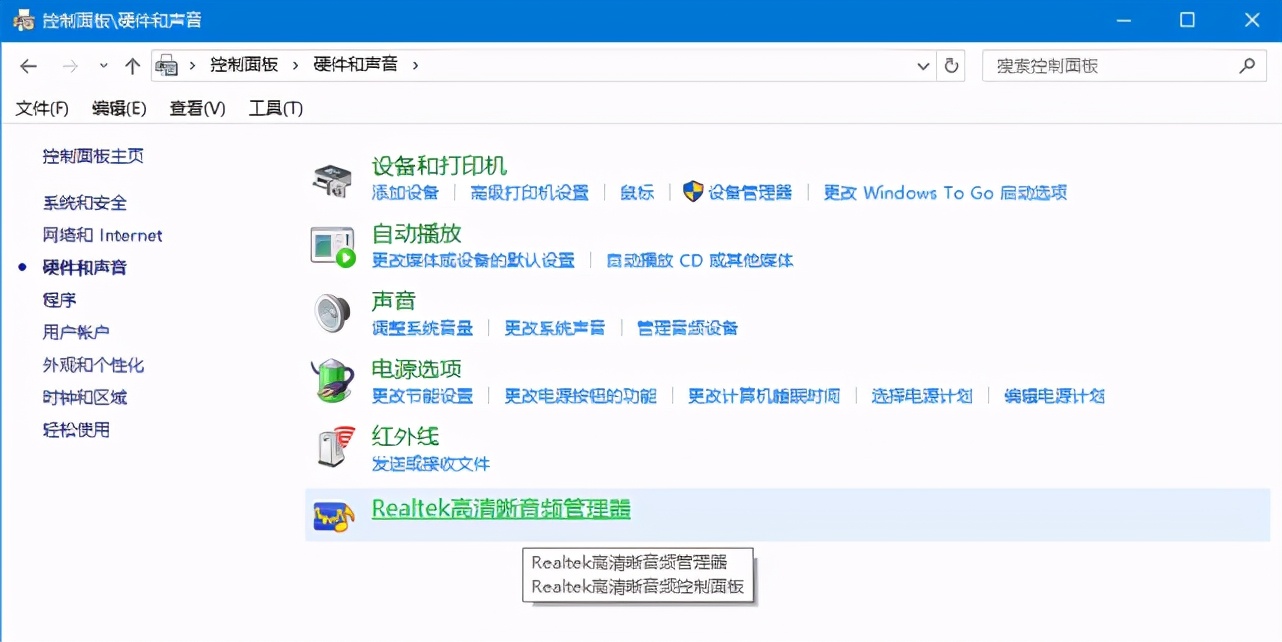Expand the chevron before 控制面板 breadcrumb
Image resolution: width=1282 pixels, height=642 pixels.
point(192,65)
